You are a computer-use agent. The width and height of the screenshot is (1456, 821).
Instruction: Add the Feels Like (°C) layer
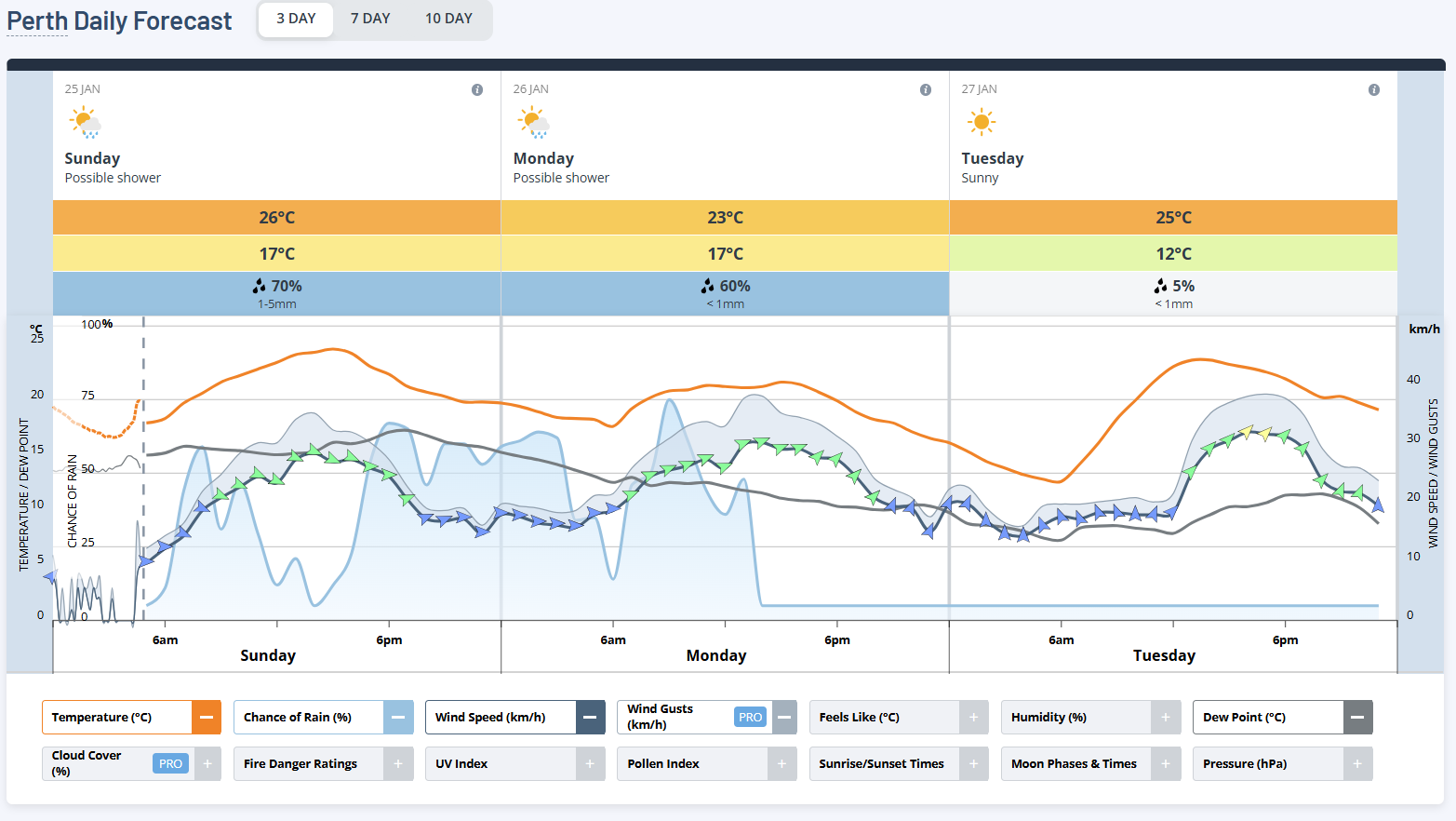(973, 717)
